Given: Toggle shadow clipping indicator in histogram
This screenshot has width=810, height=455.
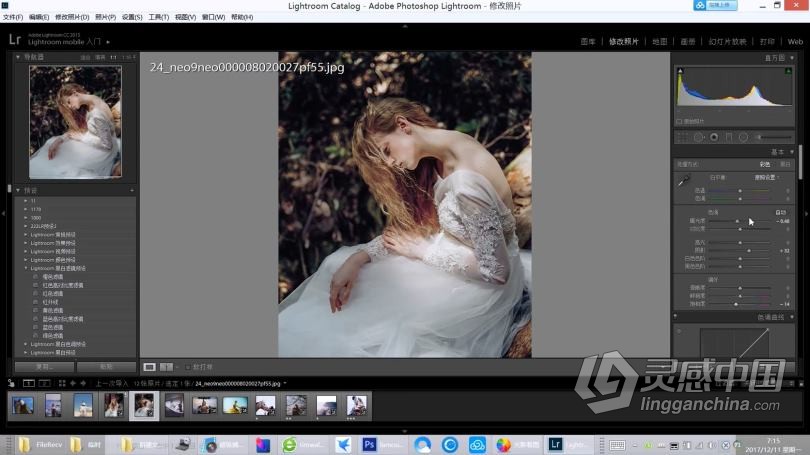Looking at the screenshot, I should pos(680,71).
